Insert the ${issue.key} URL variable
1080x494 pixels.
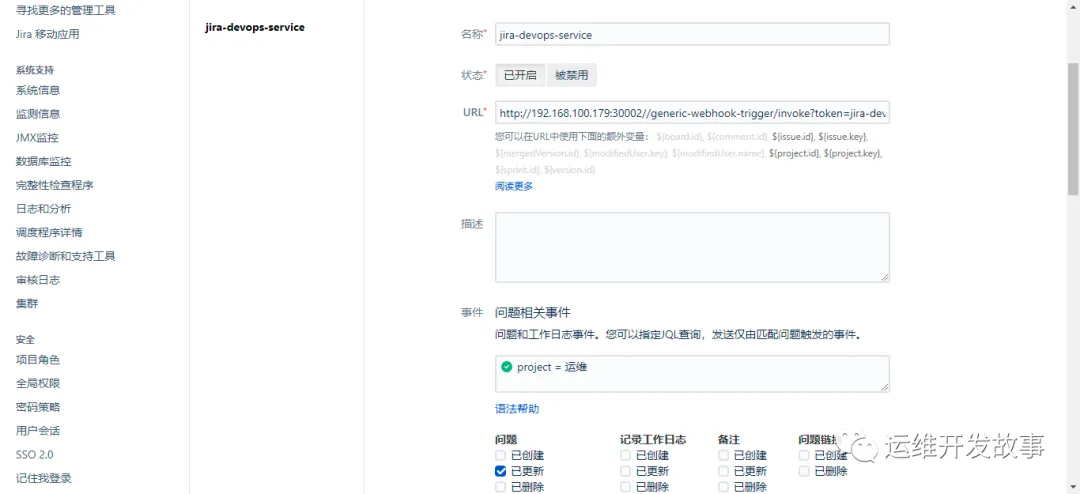pos(844,137)
